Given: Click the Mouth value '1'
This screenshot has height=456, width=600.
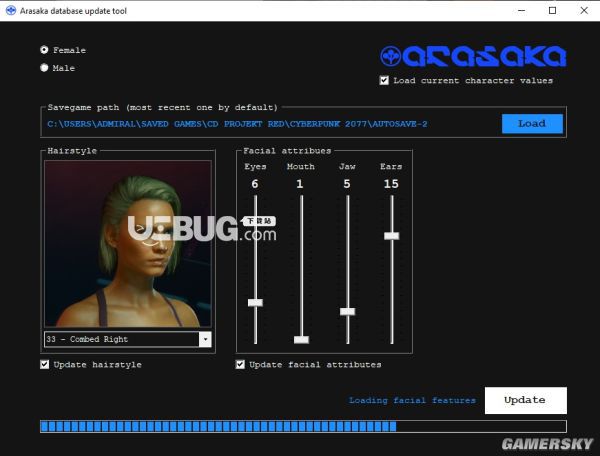Looking at the screenshot, I should tap(300, 184).
